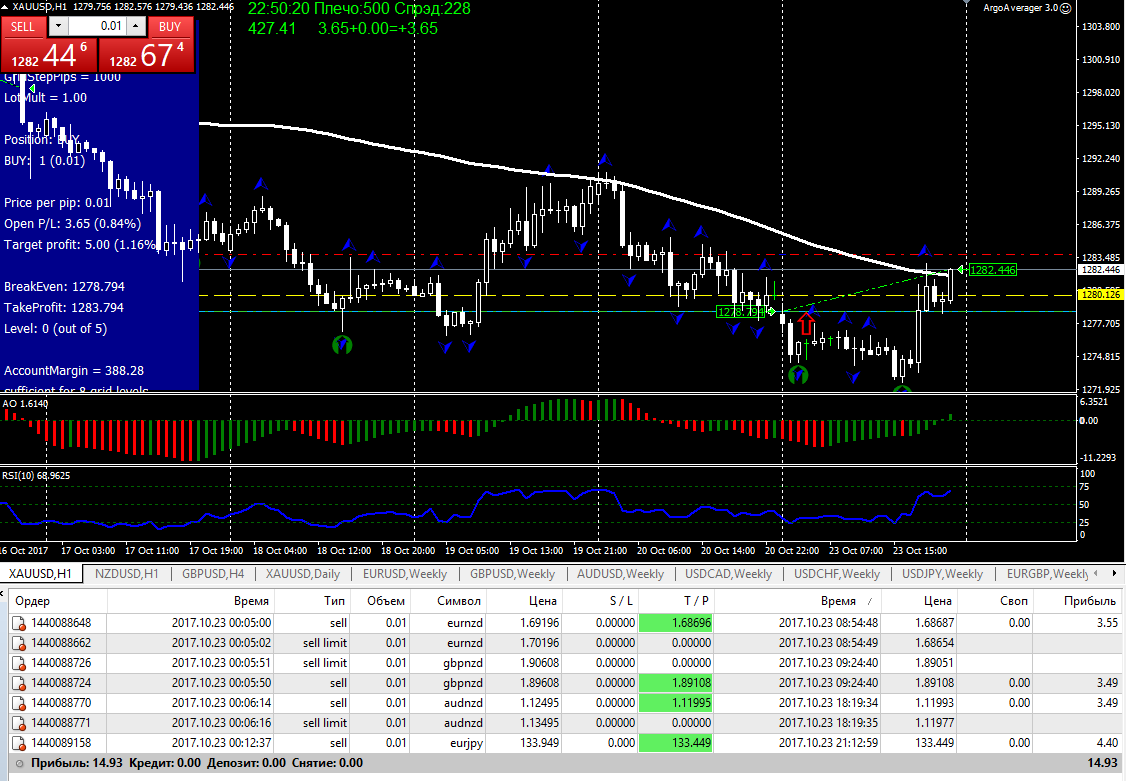Open the USDCHF,Weekly chart tab
The height and width of the screenshot is (781, 1126).
[x=837, y=574]
